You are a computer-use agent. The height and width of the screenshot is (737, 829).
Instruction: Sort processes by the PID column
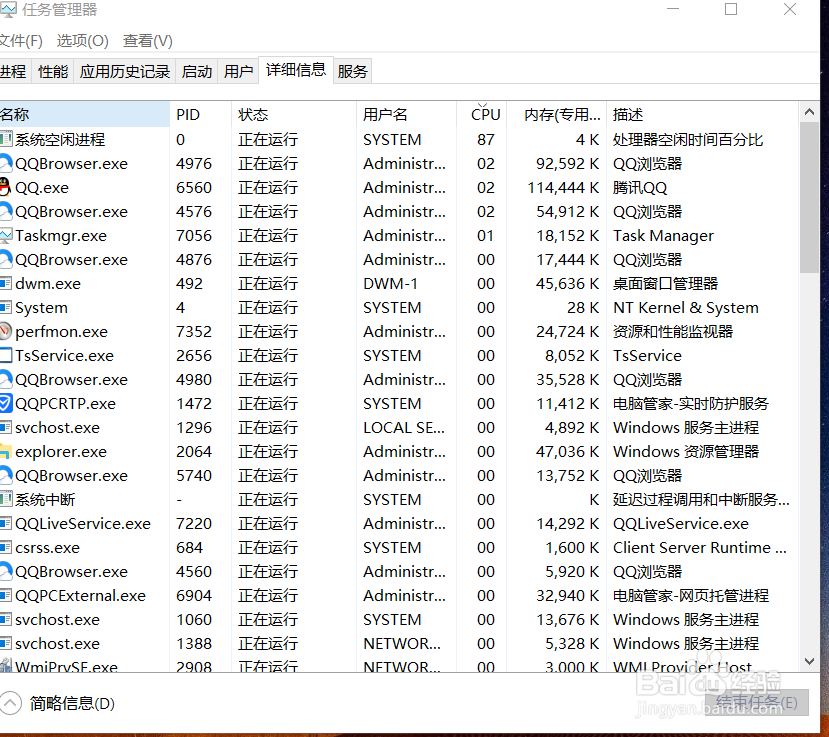188,114
